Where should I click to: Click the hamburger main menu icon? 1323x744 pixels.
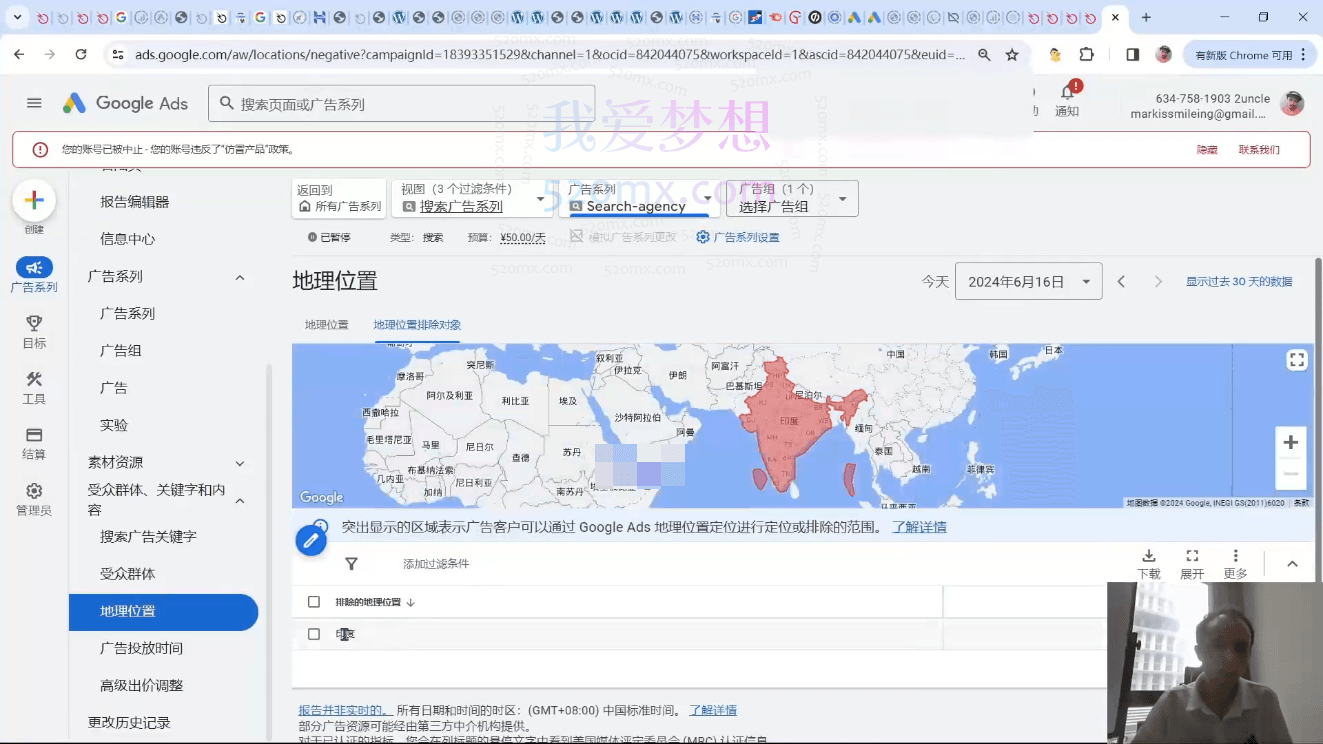[x=34, y=103]
